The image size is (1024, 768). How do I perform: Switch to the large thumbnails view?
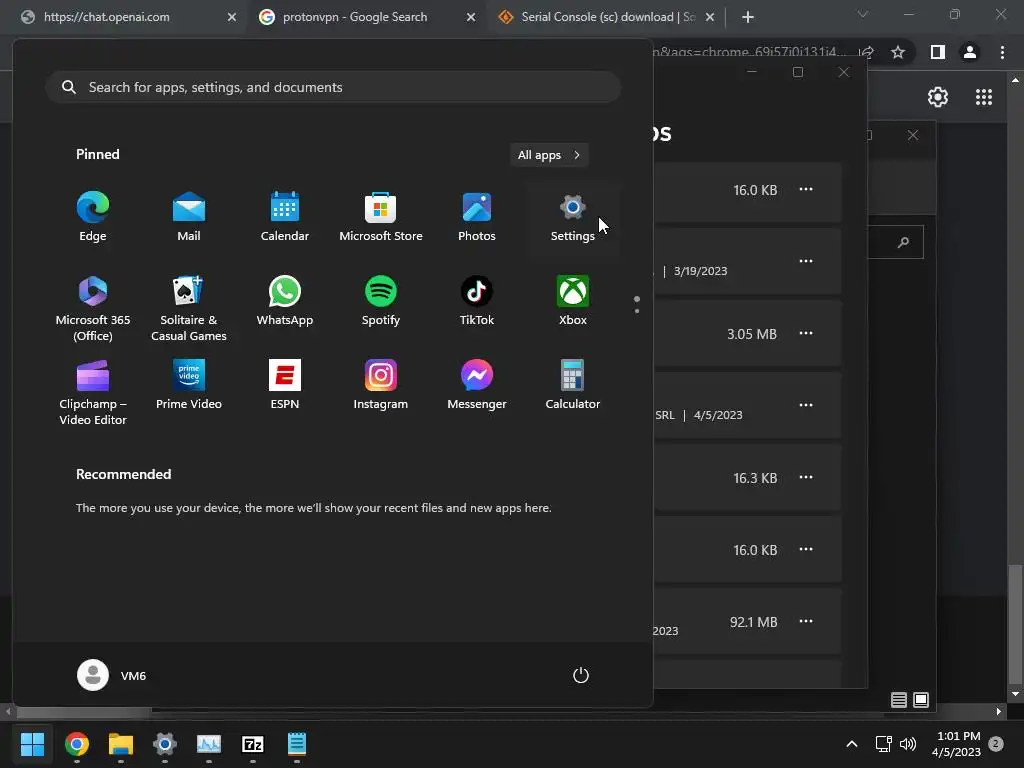(x=921, y=700)
